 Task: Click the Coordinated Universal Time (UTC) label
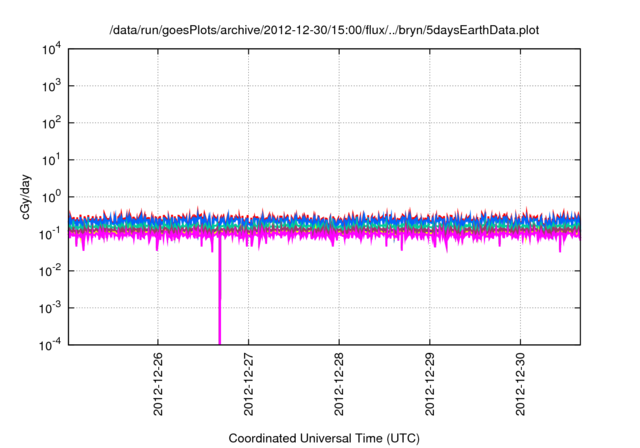(x=324, y=439)
